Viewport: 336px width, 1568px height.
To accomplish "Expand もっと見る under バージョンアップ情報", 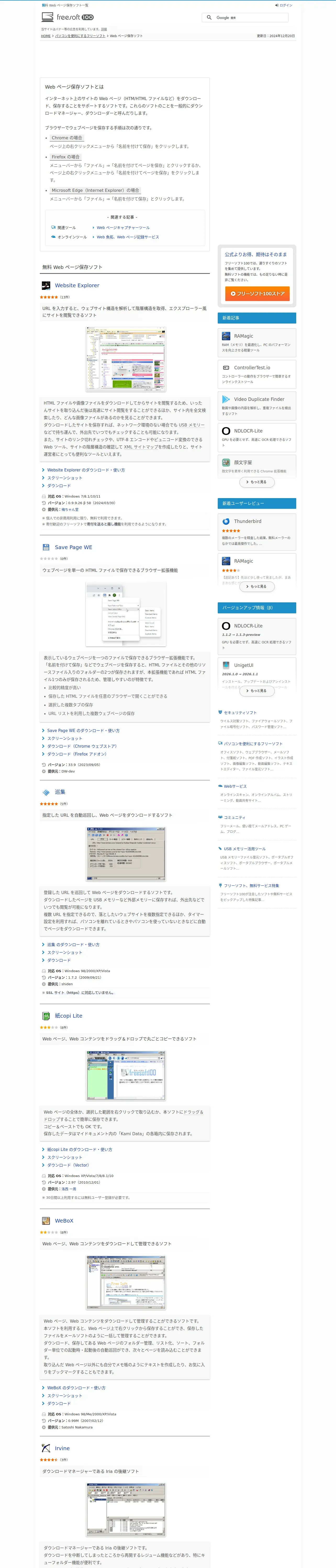I will point(257,691).
